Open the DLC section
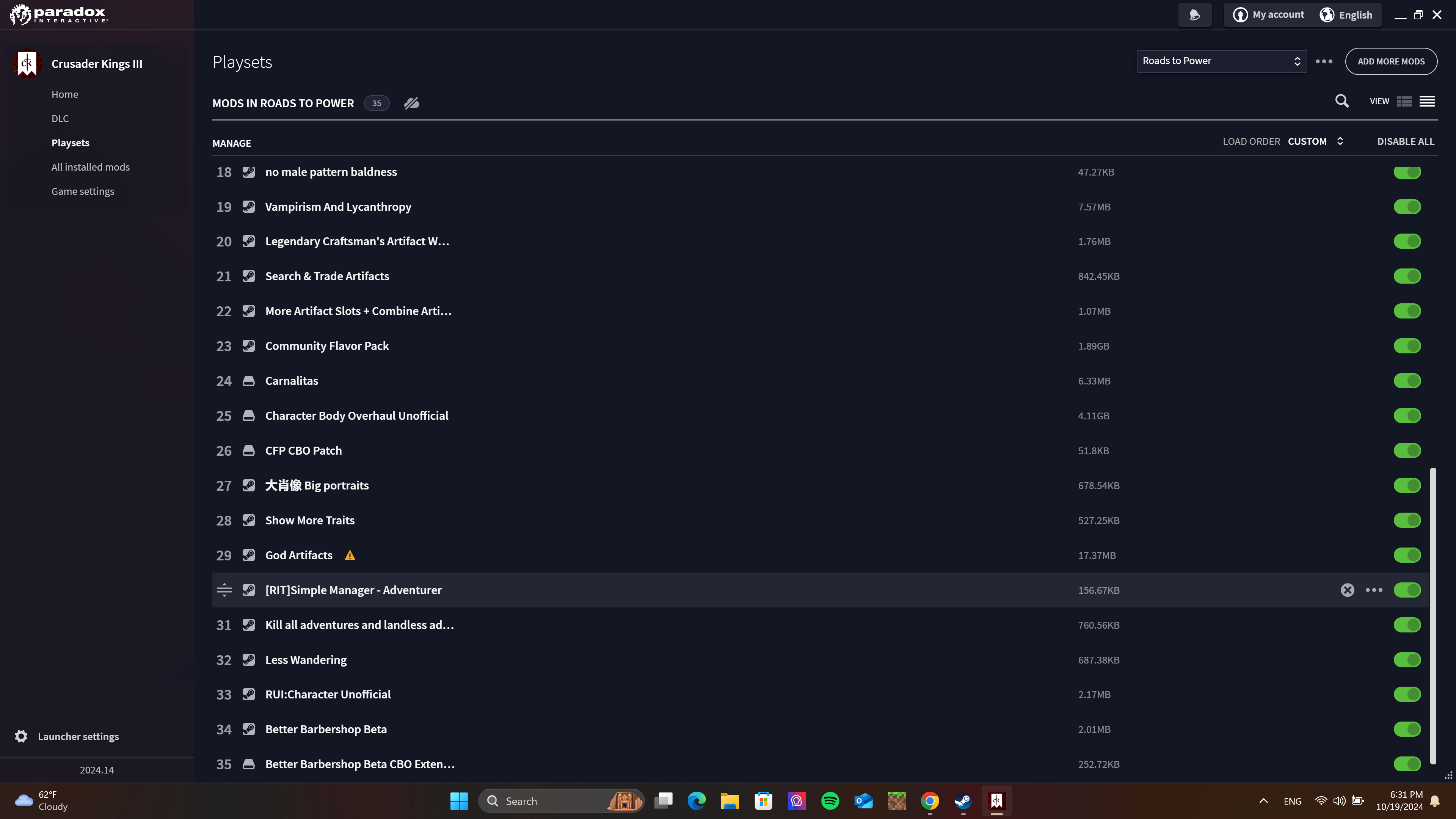Viewport: 1456px width, 819px height. [60, 119]
